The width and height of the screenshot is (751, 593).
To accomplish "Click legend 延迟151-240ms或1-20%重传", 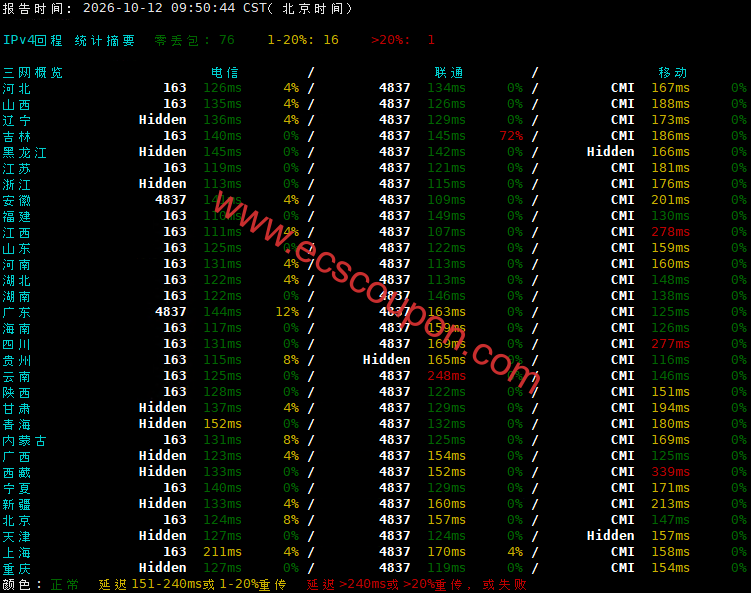I will (193, 585).
